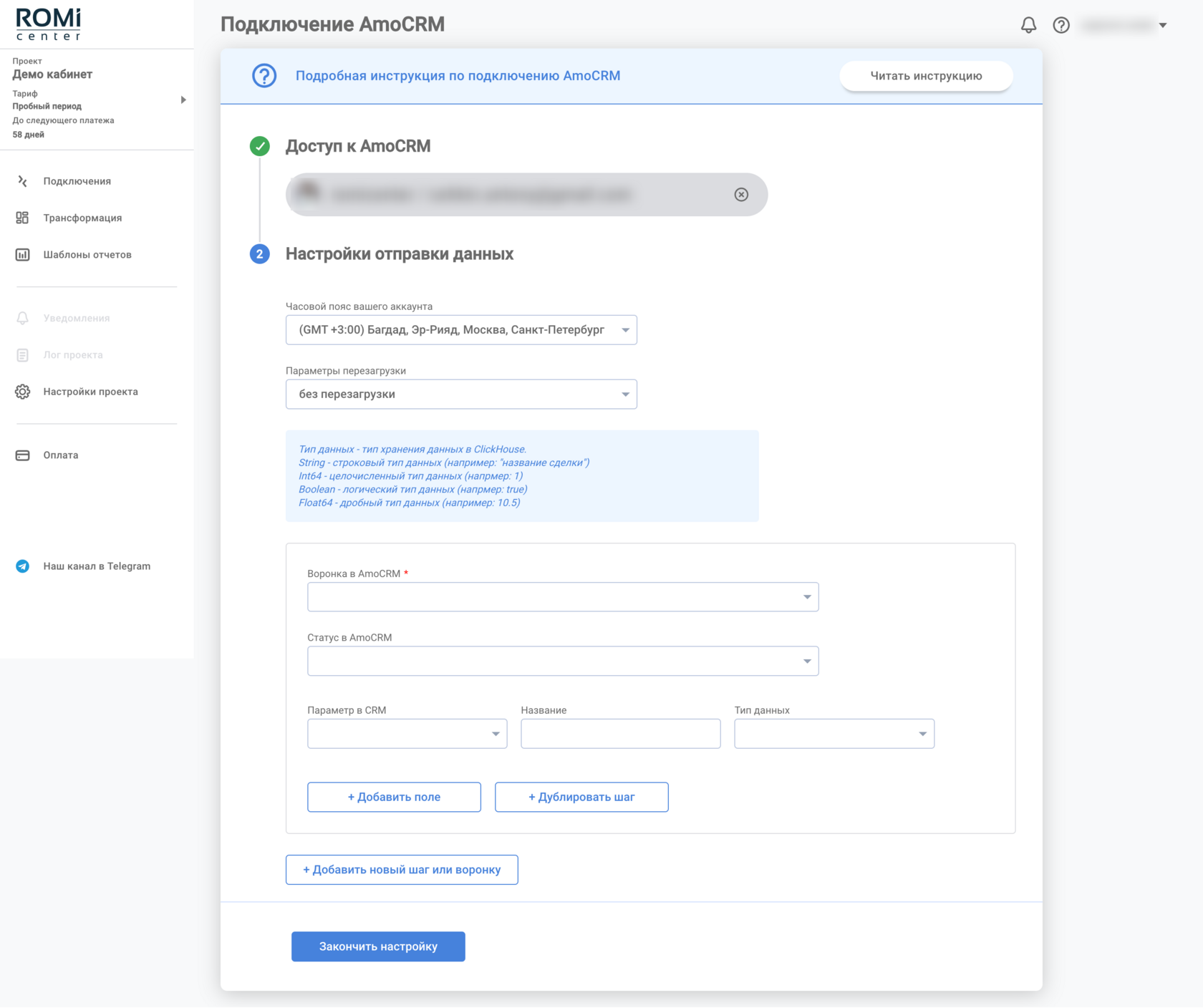Image resolution: width=1203 pixels, height=1008 pixels.
Task: Open the Тип данных dropdown
Action: click(834, 734)
